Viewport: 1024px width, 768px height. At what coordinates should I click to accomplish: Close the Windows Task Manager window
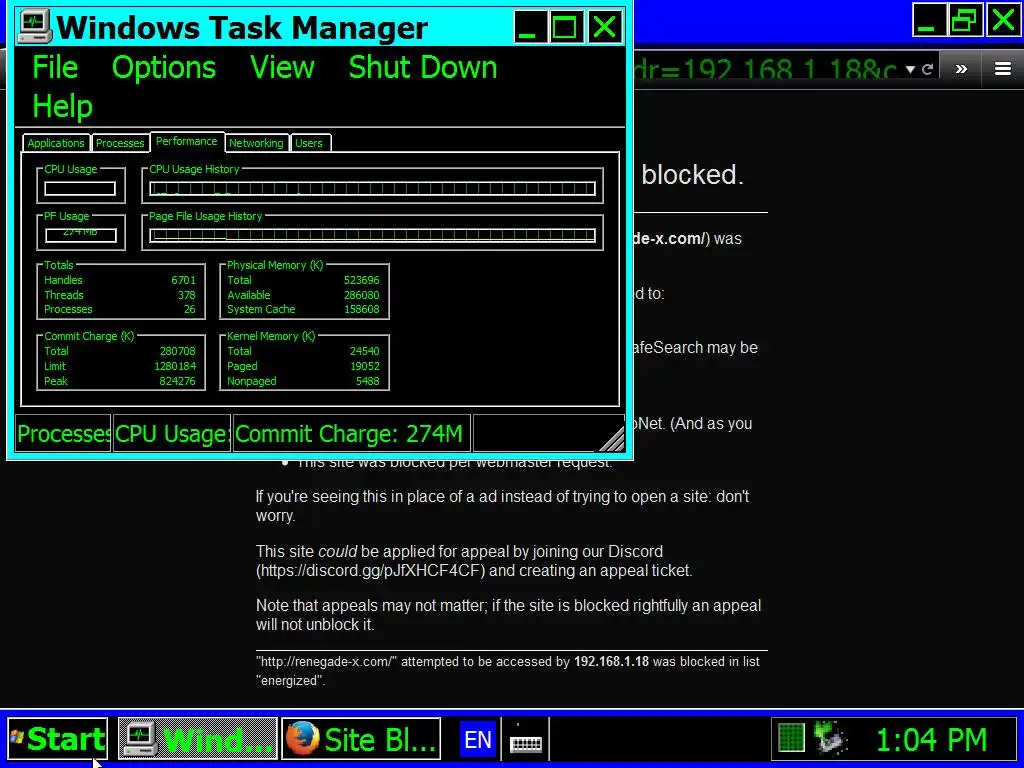tap(605, 27)
